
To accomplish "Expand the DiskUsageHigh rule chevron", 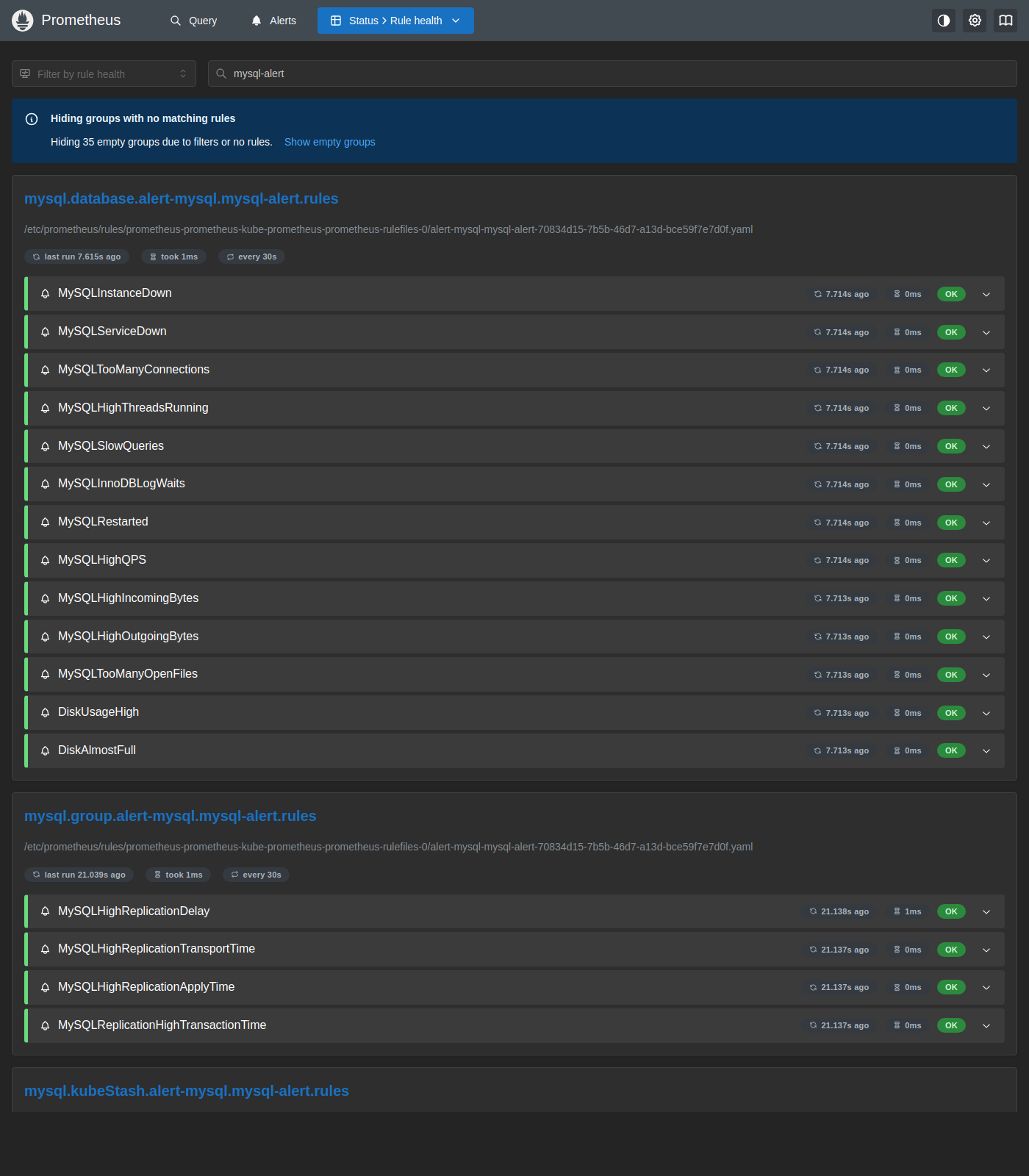I will 986,713.
